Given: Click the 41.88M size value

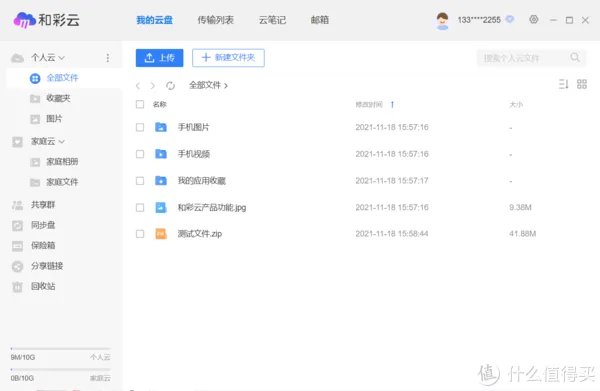Looking at the screenshot, I should coord(522,234).
